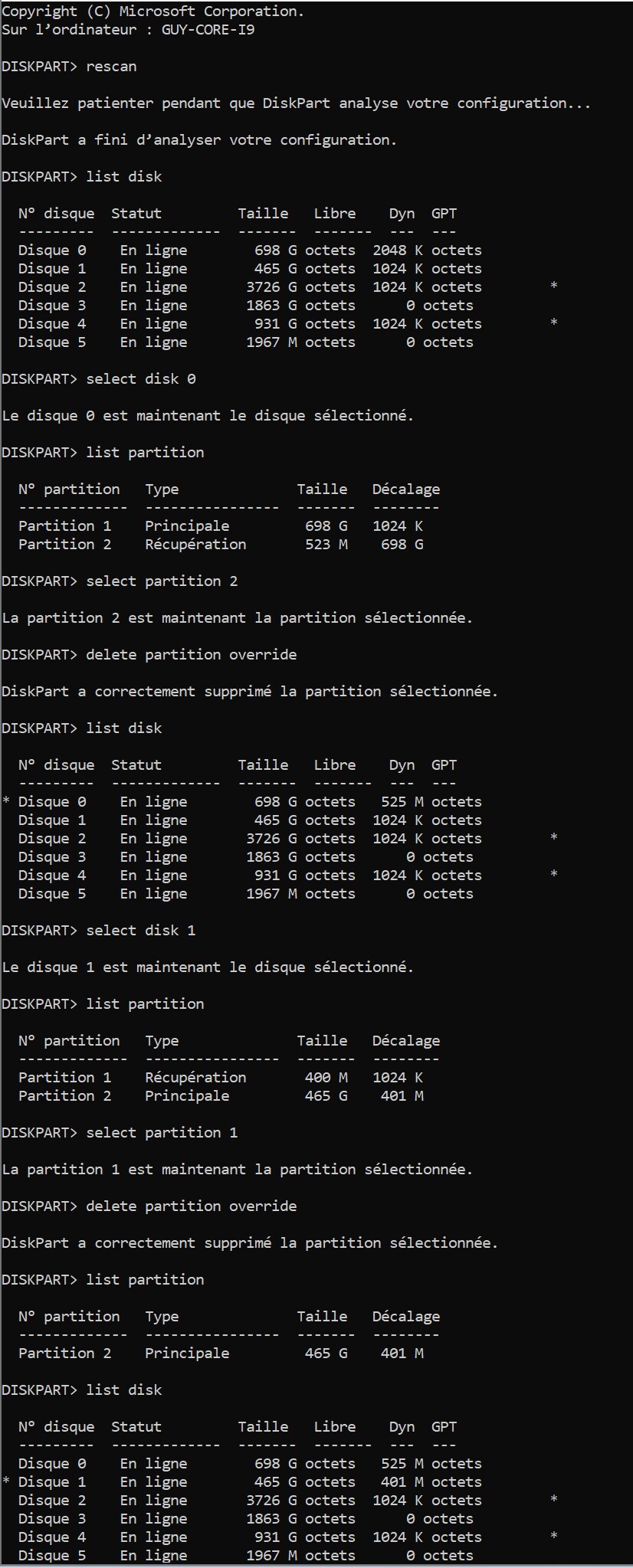Click the '401 M octets' free space value
This screenshot has height=1568, width=633.
pyautogui.click(x=431, y=1482)
